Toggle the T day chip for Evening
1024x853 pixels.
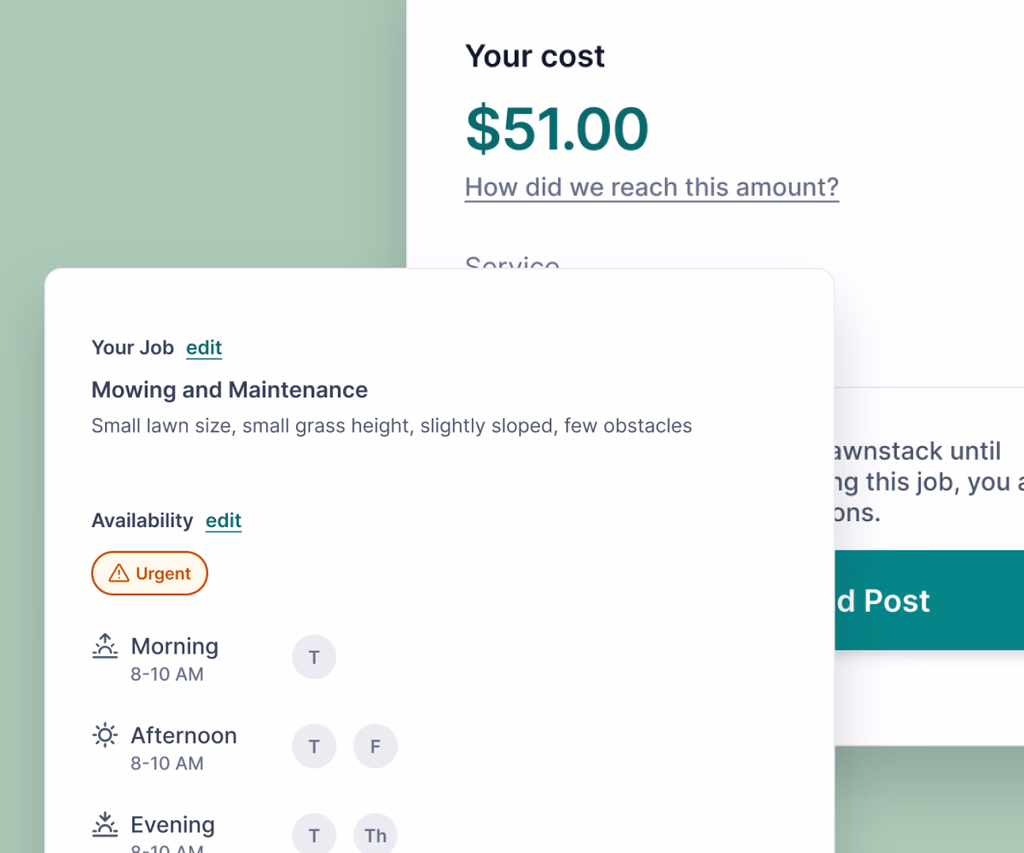click(x=314, y=835)
